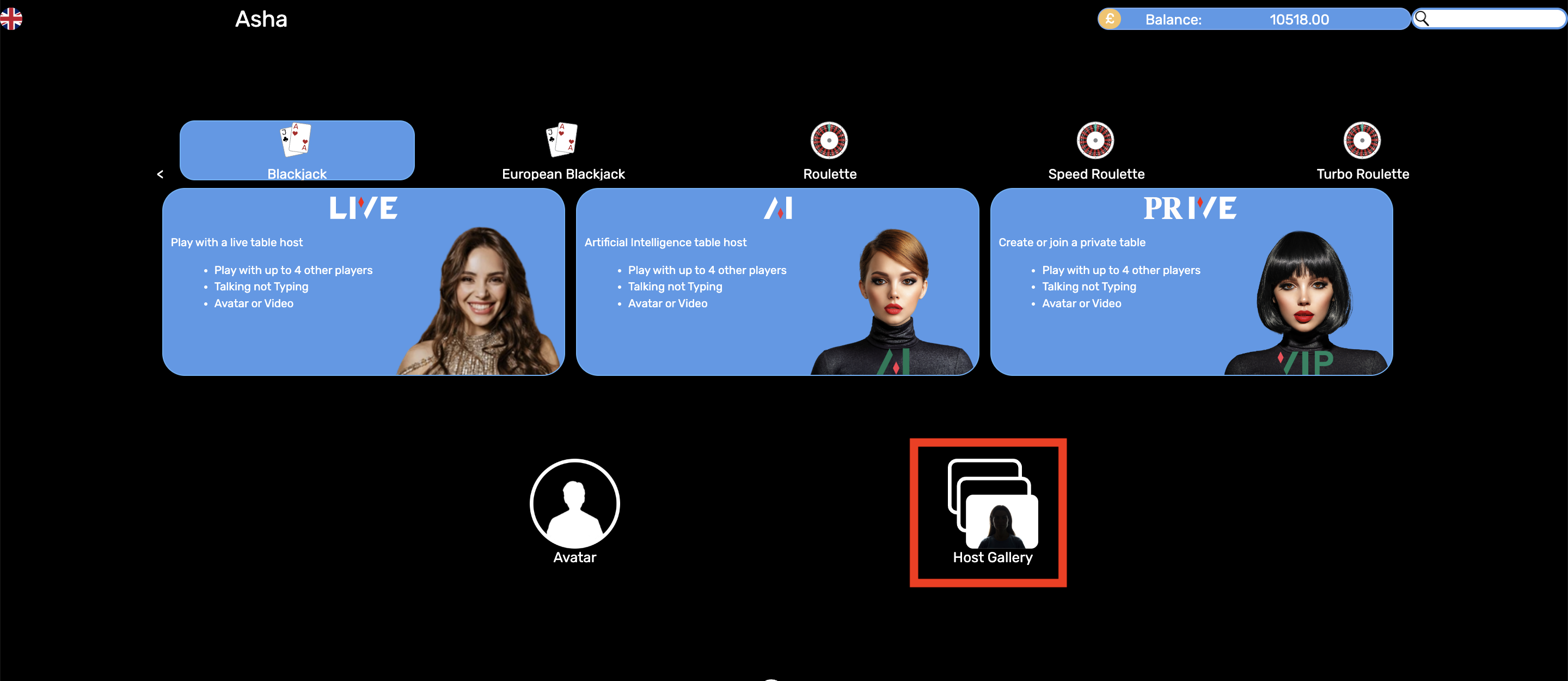This screenshot has width=1568, height=681.
Task: Click the pound coin currency icon
Action: coord(1110,19)
